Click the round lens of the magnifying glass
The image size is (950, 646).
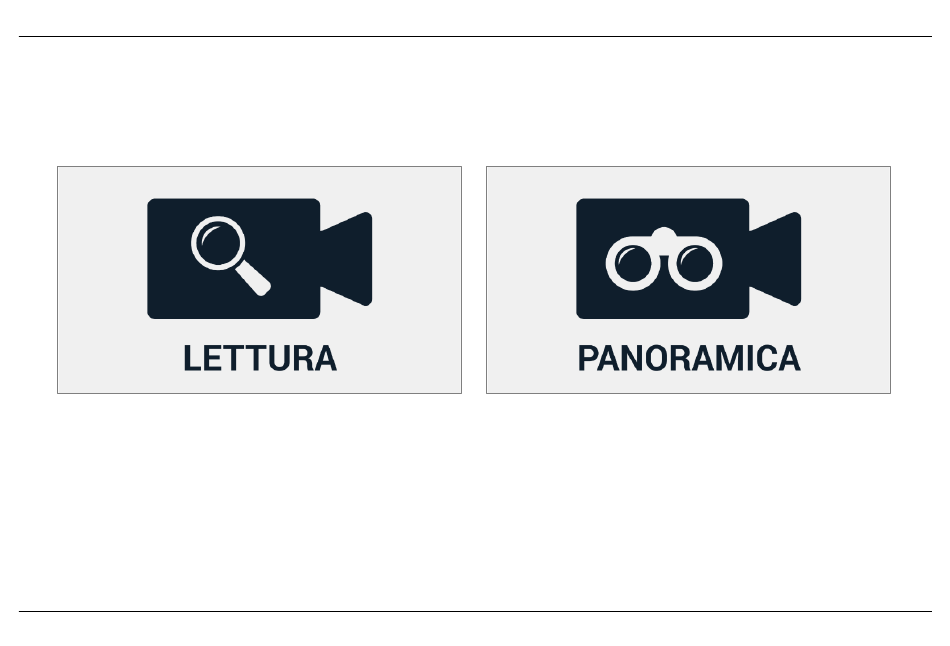pyautogui.click(x=218, y=242)
